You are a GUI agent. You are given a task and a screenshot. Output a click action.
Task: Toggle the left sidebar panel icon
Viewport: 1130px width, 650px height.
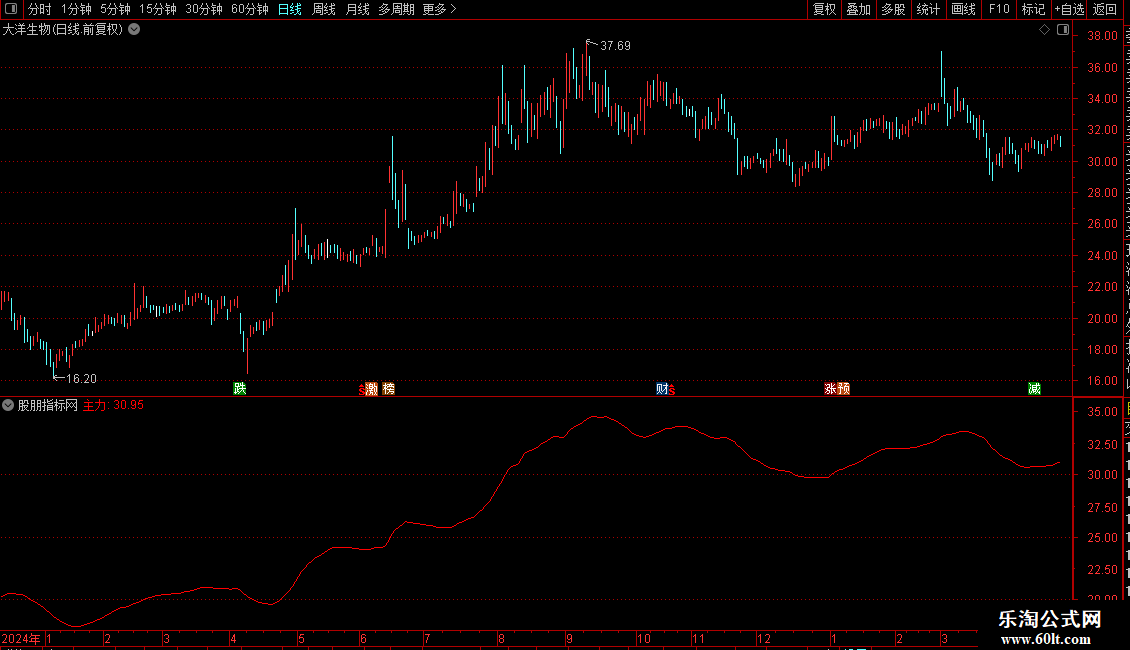point(11,9)
